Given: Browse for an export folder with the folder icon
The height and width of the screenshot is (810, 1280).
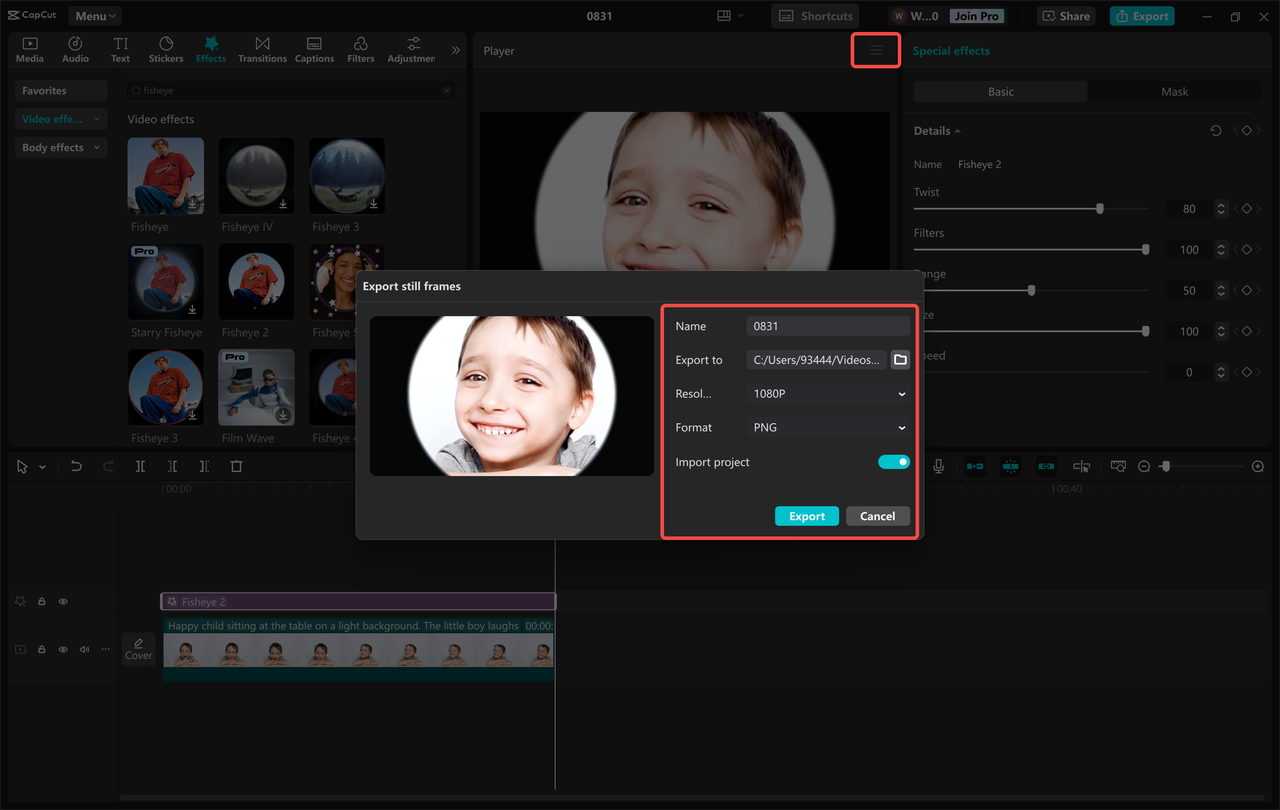Looking at the screenshot, I should pos(900,360).
